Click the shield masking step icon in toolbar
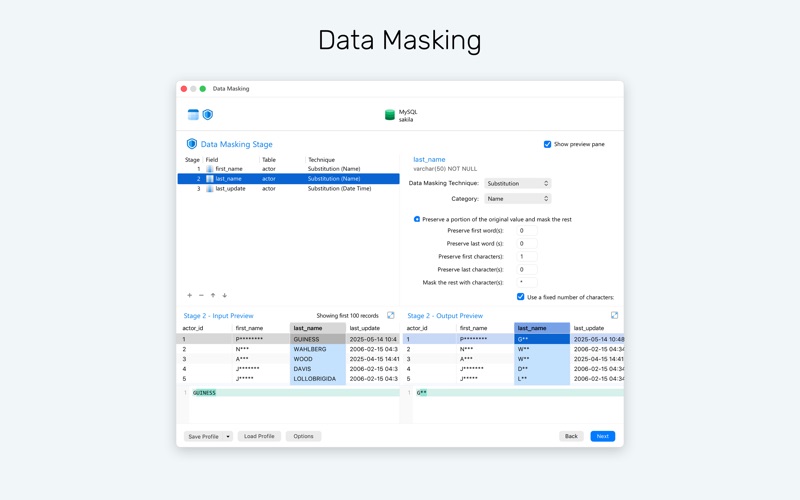The width and height of the screenshot is (800, 500). [x=208, y=114]
